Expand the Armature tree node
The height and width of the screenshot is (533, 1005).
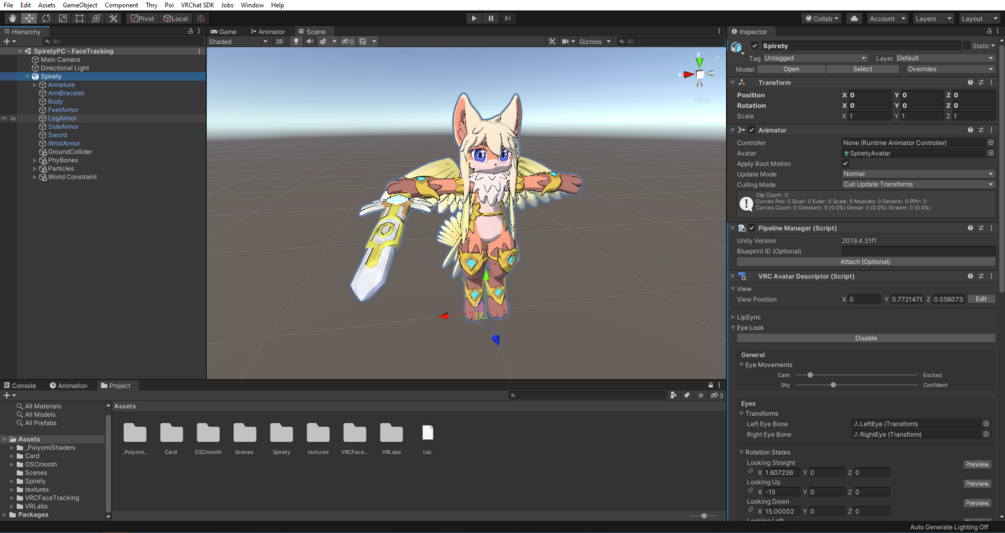click(x=35, y=85)
